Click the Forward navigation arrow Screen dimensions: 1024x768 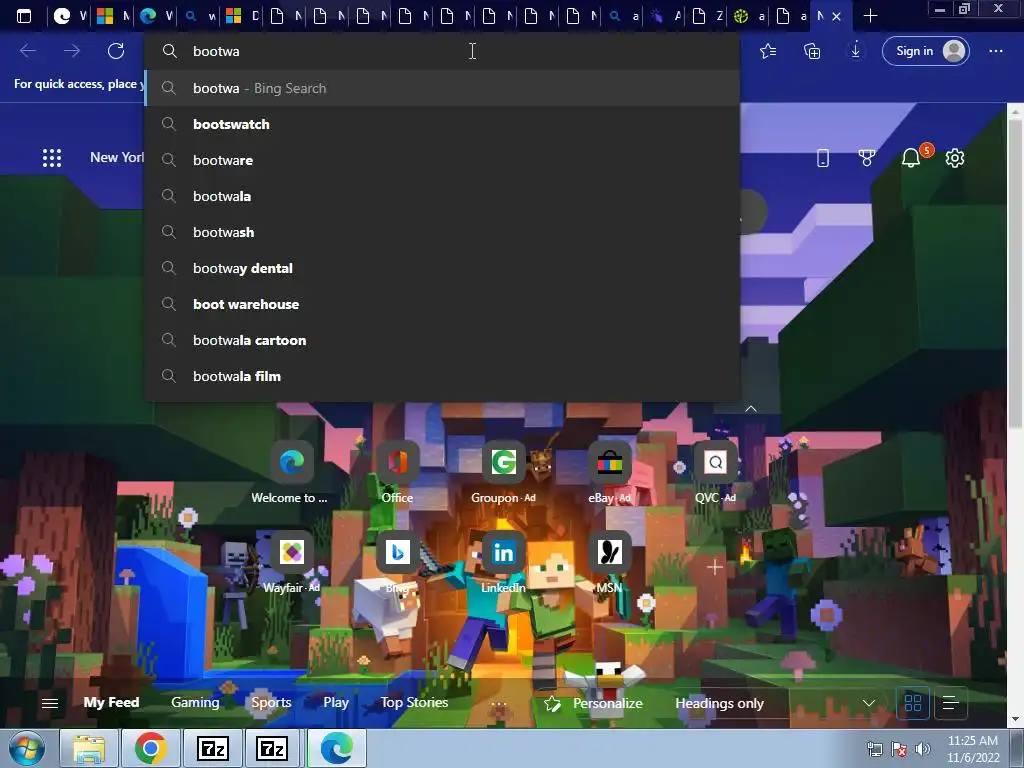pos(72,51)
